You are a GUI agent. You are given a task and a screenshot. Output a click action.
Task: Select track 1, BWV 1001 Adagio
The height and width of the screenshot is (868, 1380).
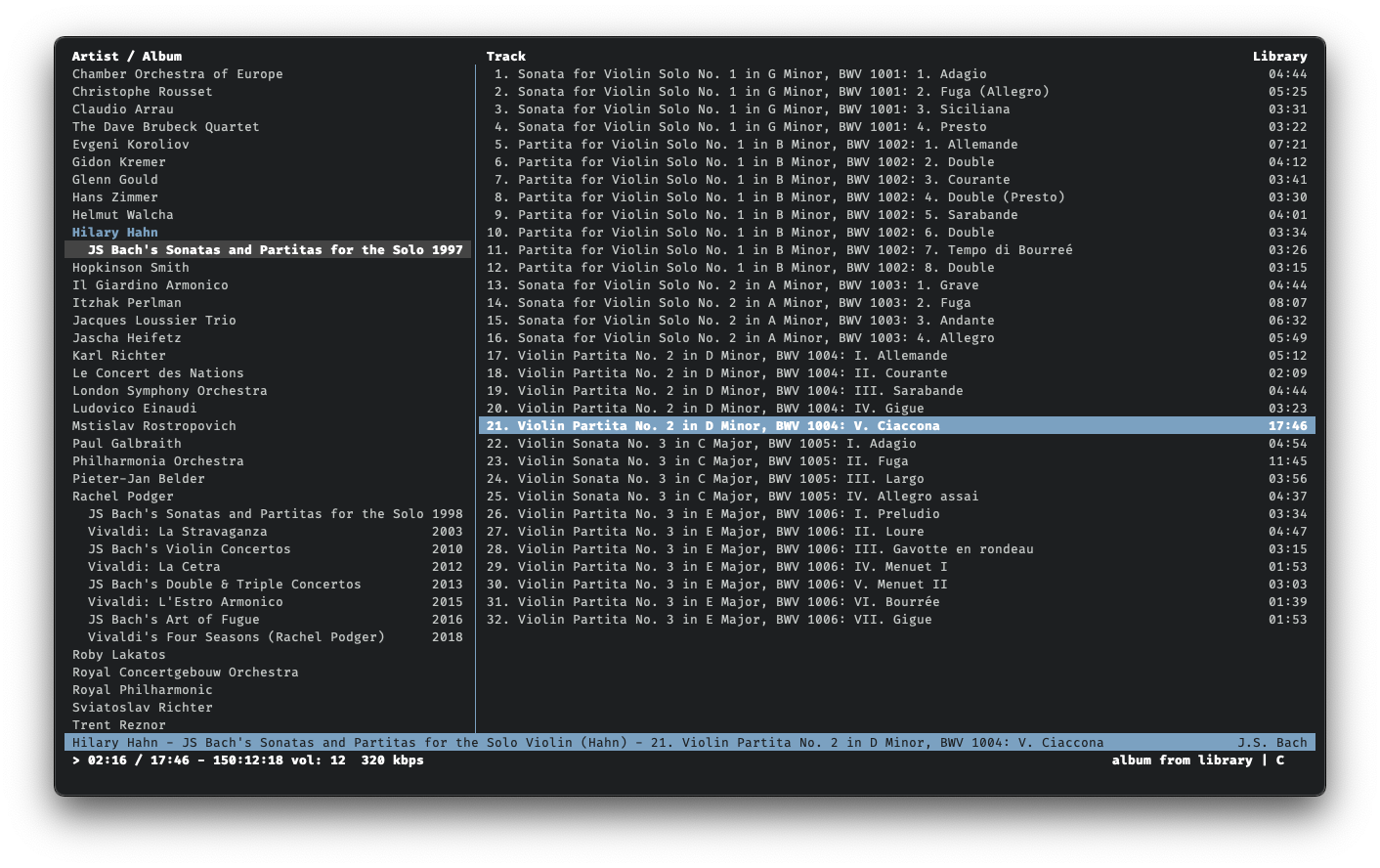pos(896,74)
